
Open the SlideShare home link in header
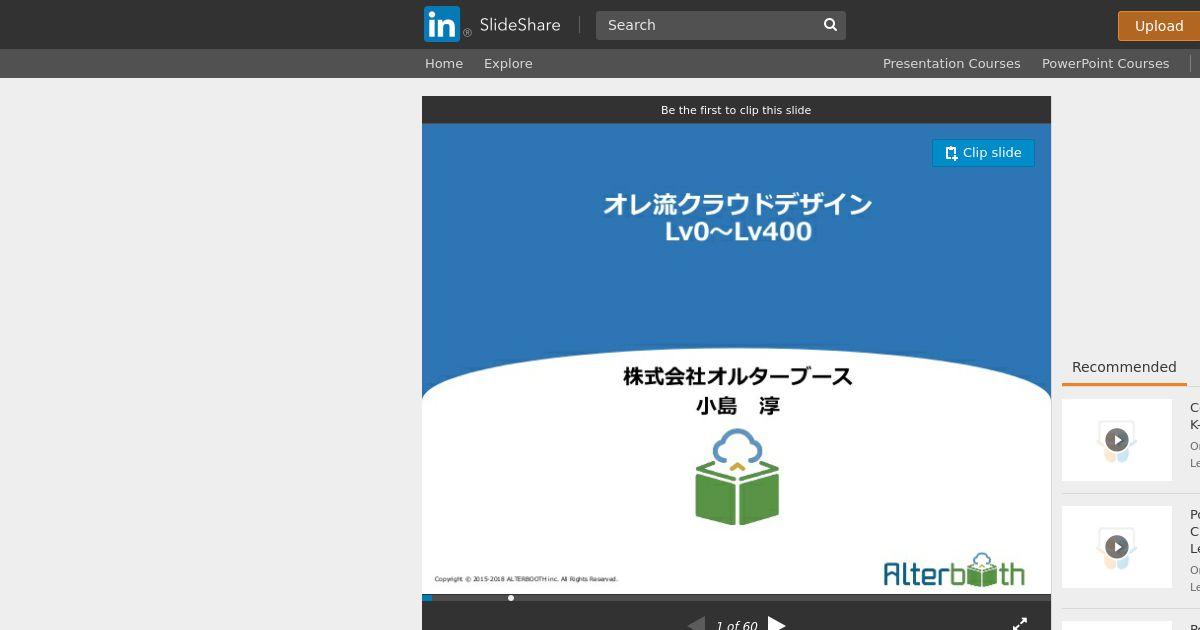pos(519,25)
